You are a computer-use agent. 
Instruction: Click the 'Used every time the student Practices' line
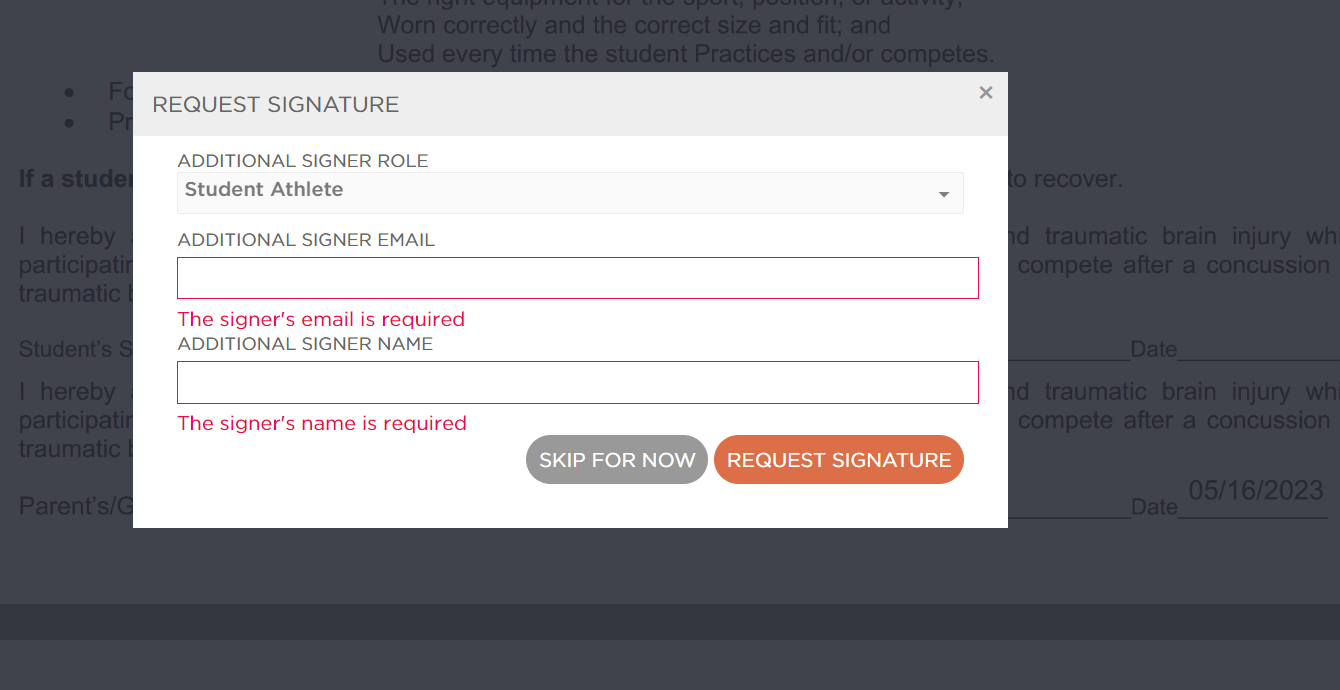coord(686,54)
